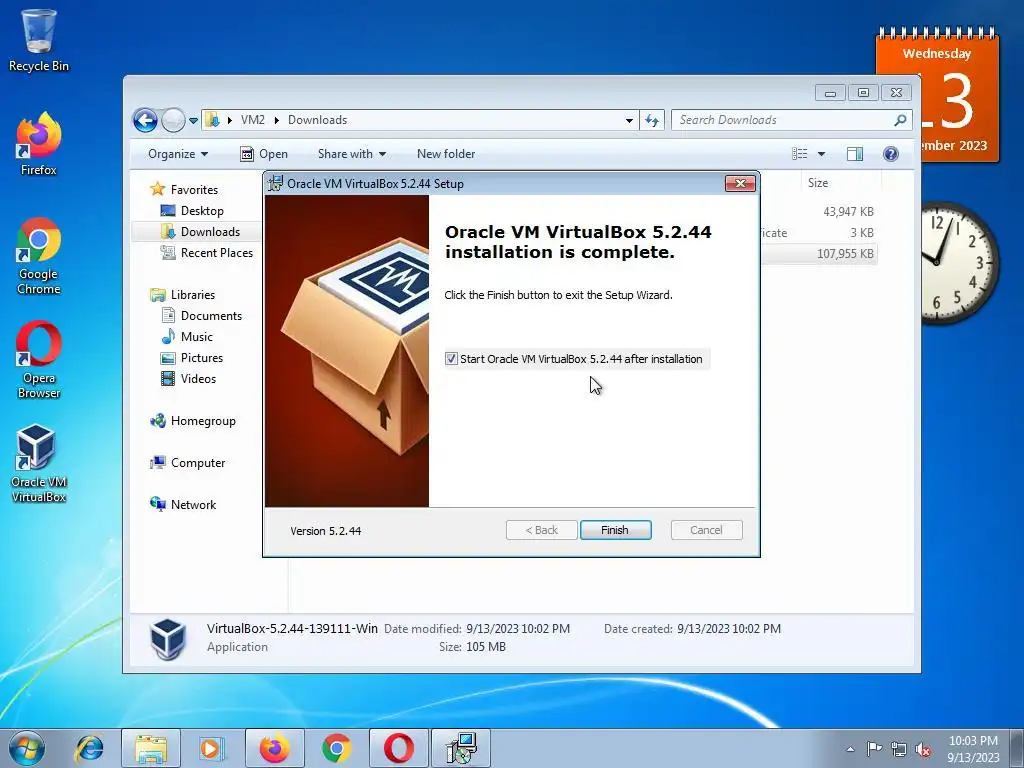Open Explorer help icon
This screenshot has width=1024, height=768.
click(891, 154)
